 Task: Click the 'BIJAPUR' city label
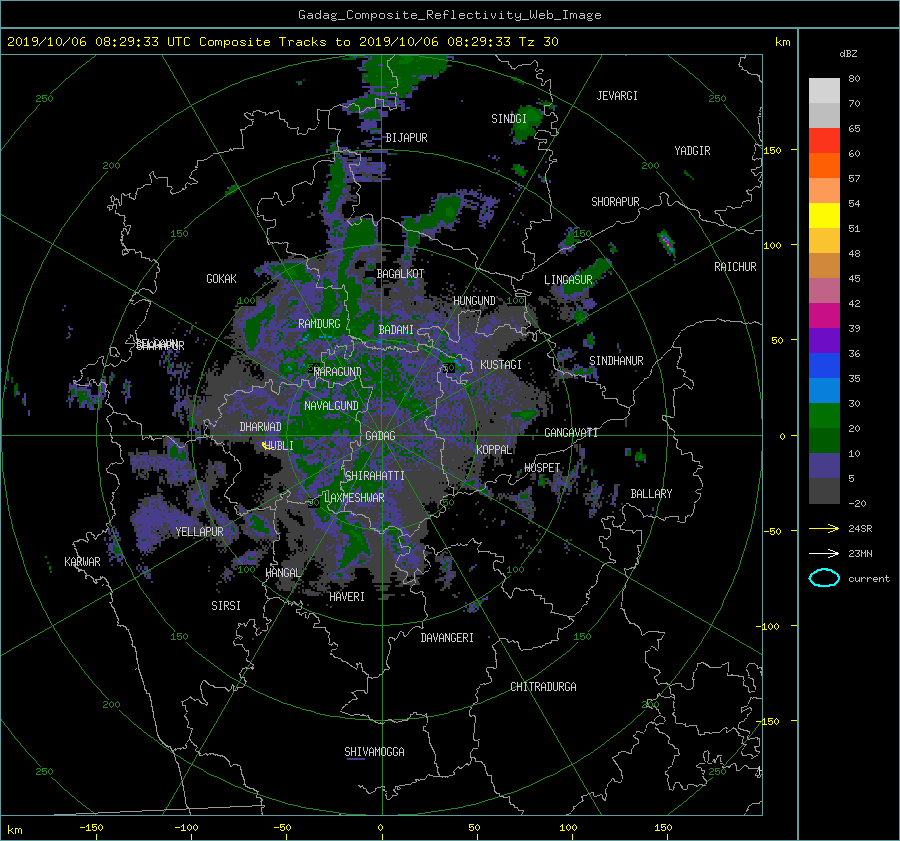point(406,138)
